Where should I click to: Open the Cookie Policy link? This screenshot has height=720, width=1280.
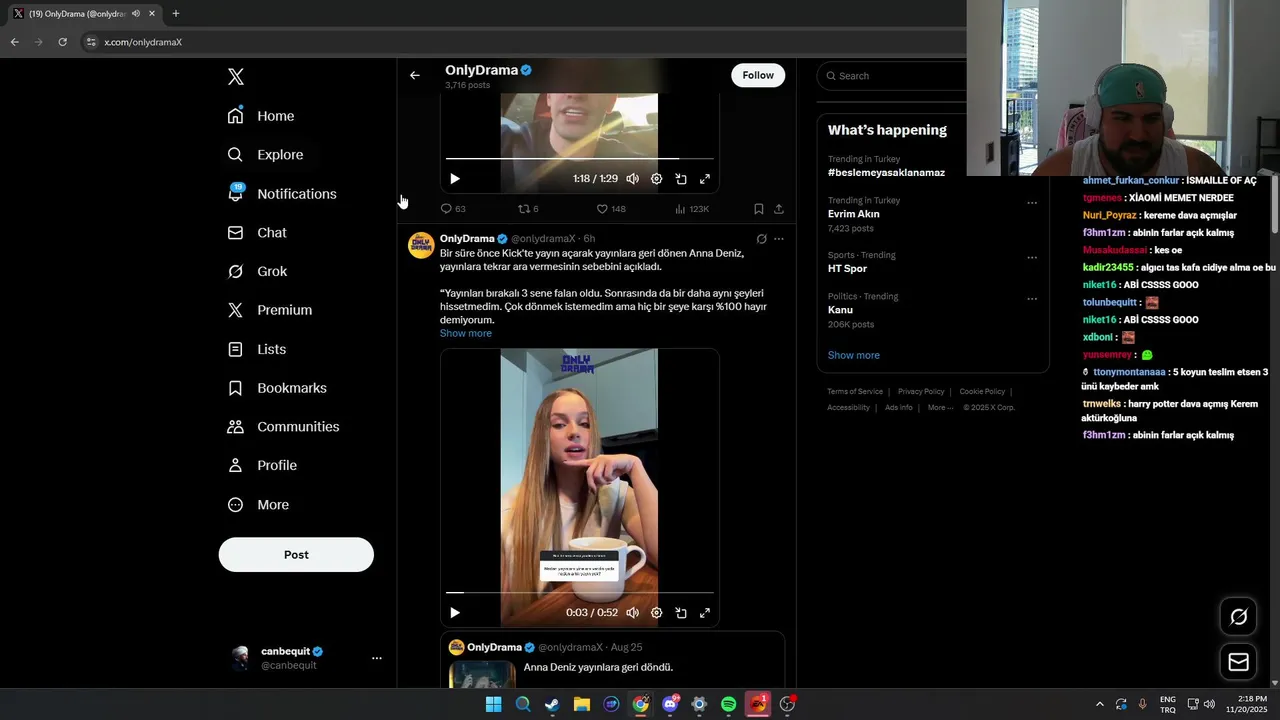982,392
